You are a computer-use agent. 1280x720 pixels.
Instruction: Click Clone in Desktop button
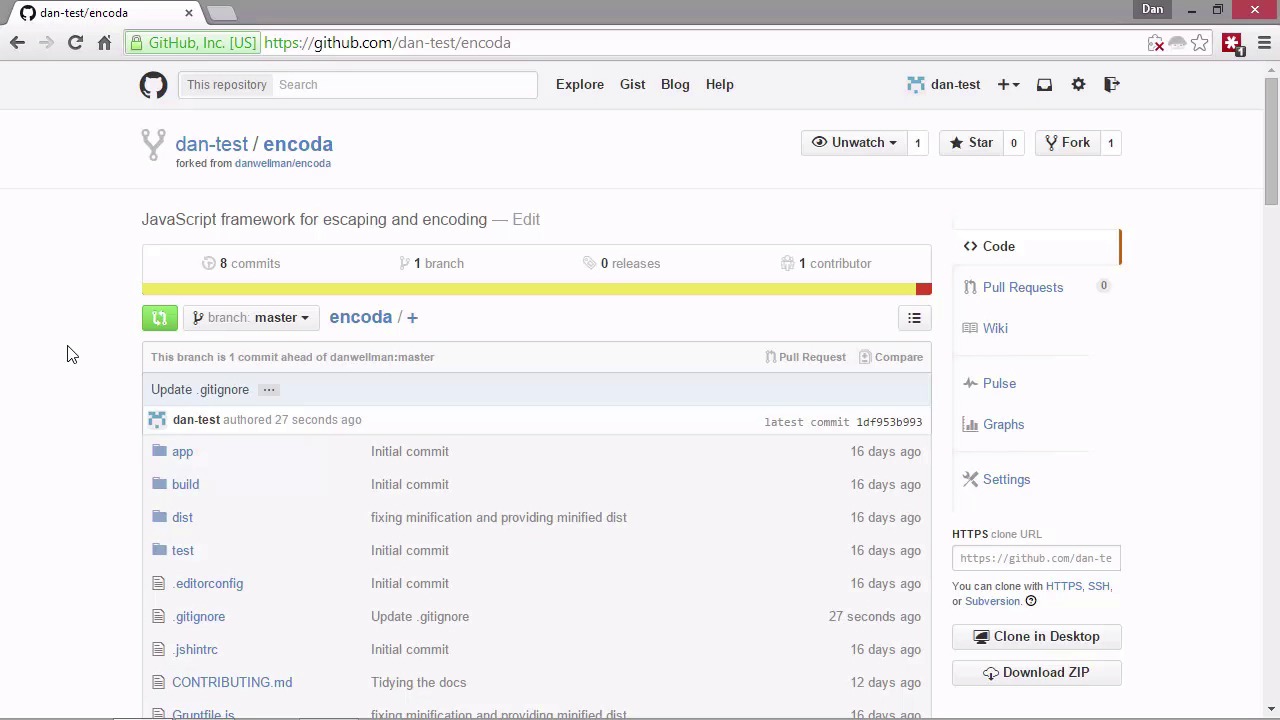point(1037,637)
